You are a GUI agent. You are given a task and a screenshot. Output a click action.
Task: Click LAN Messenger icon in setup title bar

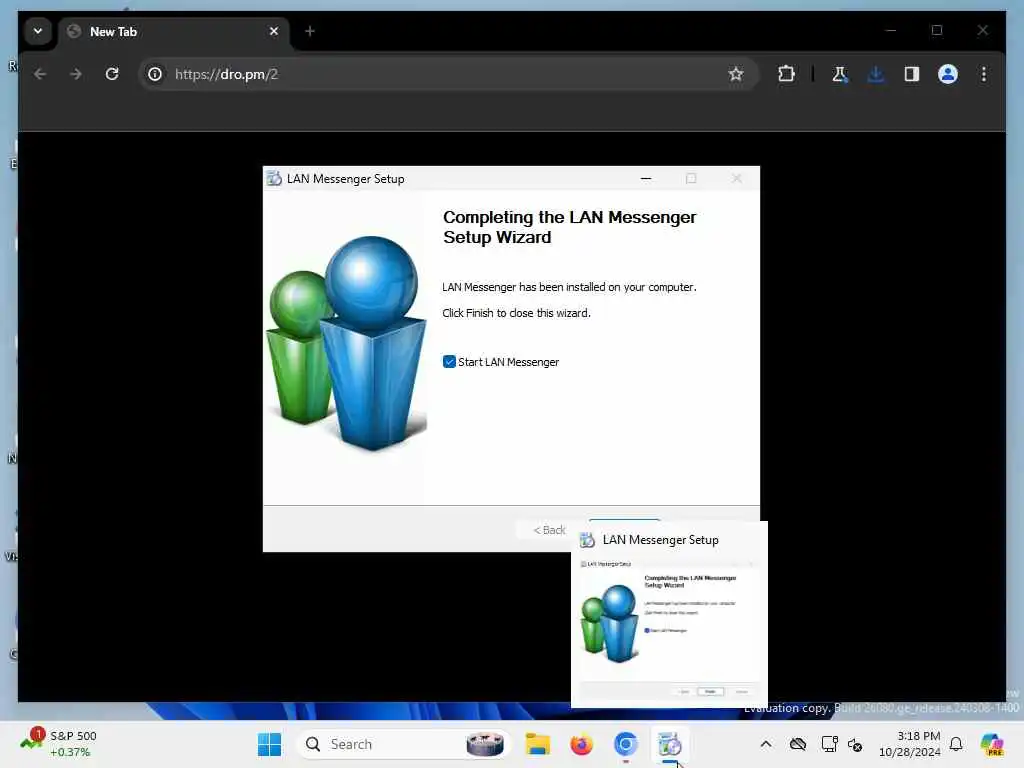pos(274,178)
